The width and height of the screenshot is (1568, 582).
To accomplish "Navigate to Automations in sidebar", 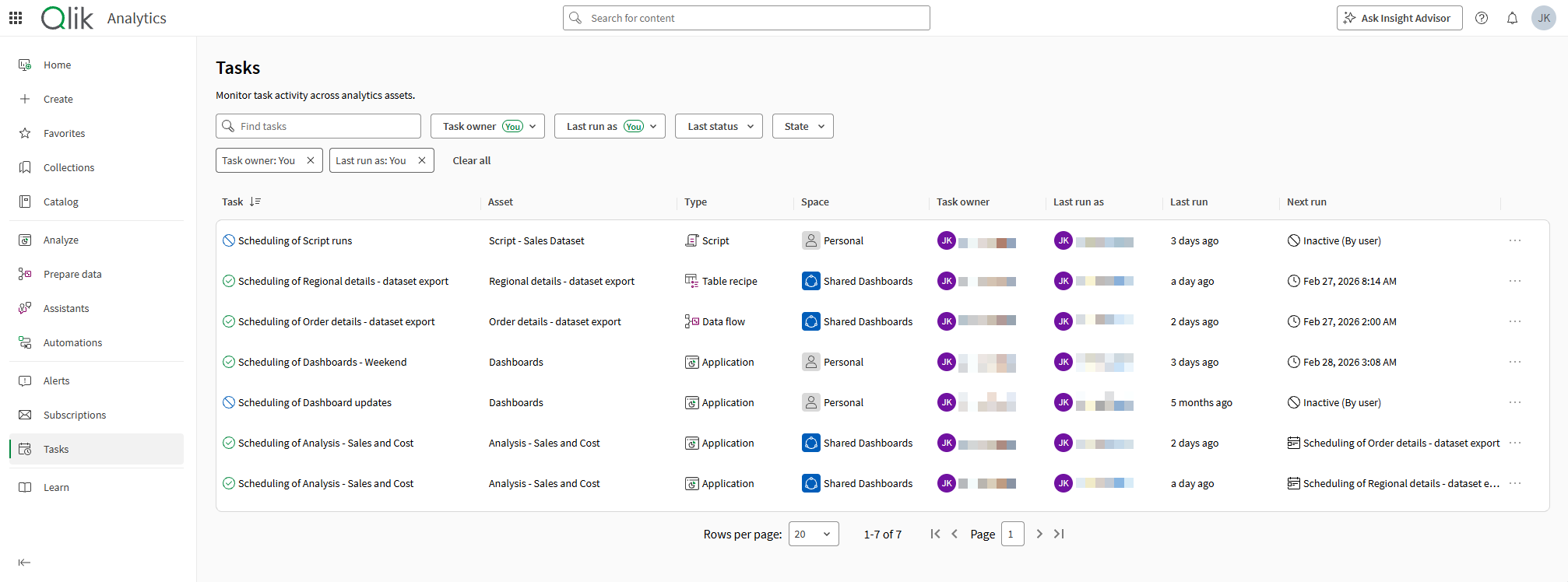I will pos(72,342).
